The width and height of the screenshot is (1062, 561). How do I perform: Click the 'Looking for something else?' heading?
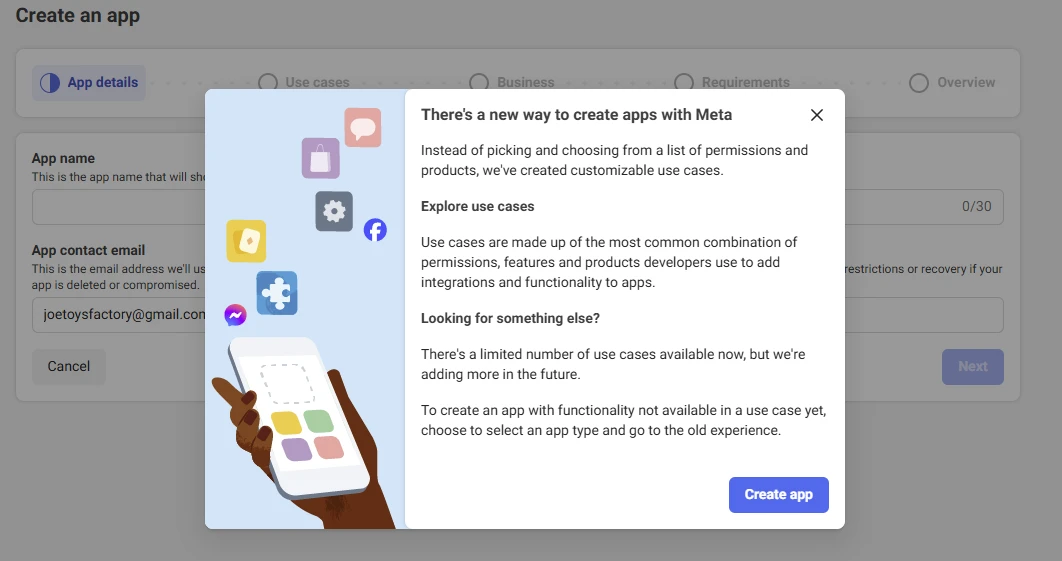pyautogui.click(x=510, y=318)
